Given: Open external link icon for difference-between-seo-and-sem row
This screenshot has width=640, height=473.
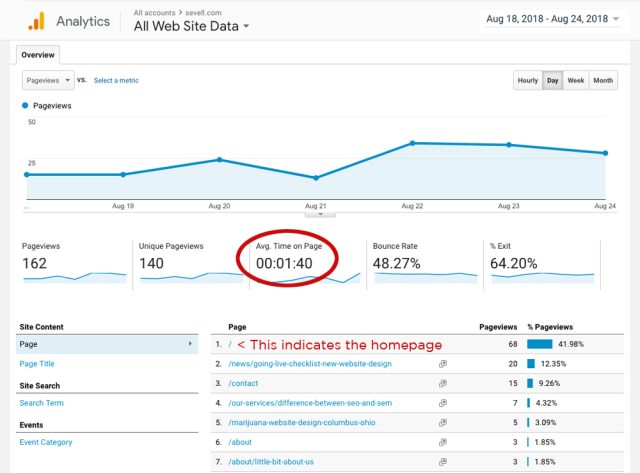Looking at the screenshot, I should point(443,403).
